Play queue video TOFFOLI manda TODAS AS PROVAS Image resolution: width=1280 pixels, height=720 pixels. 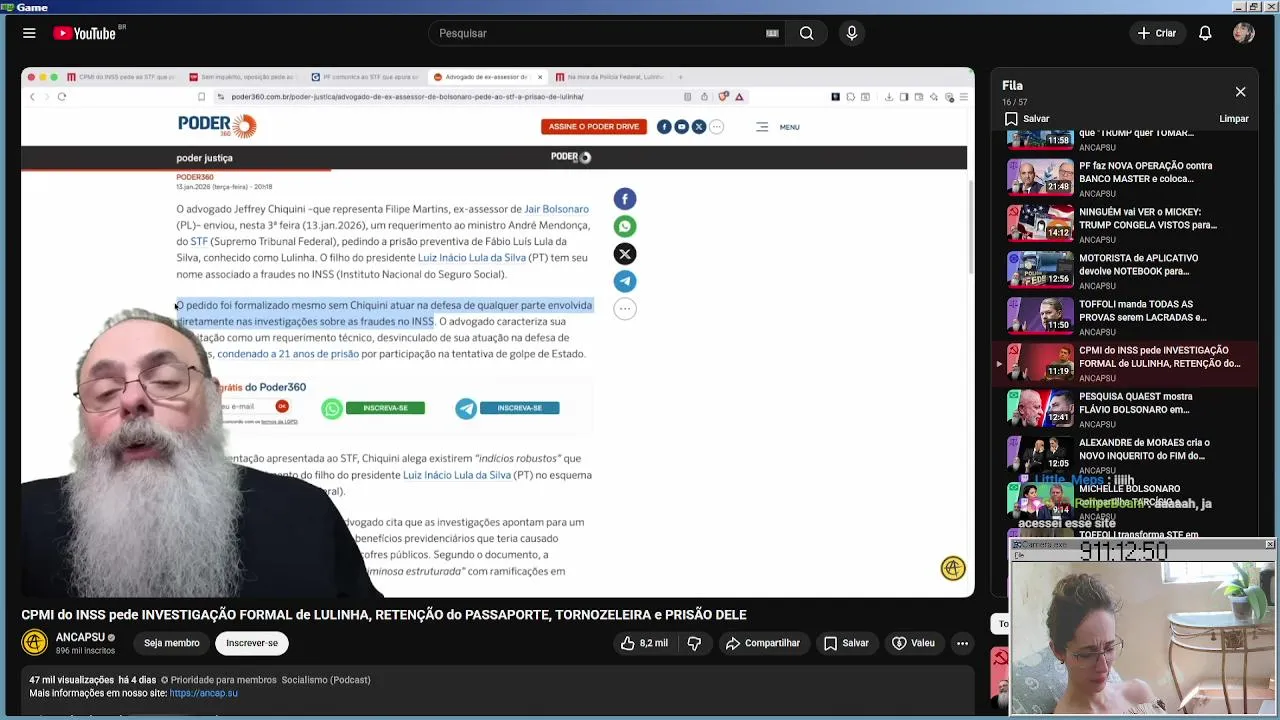tap(1127, 317)
